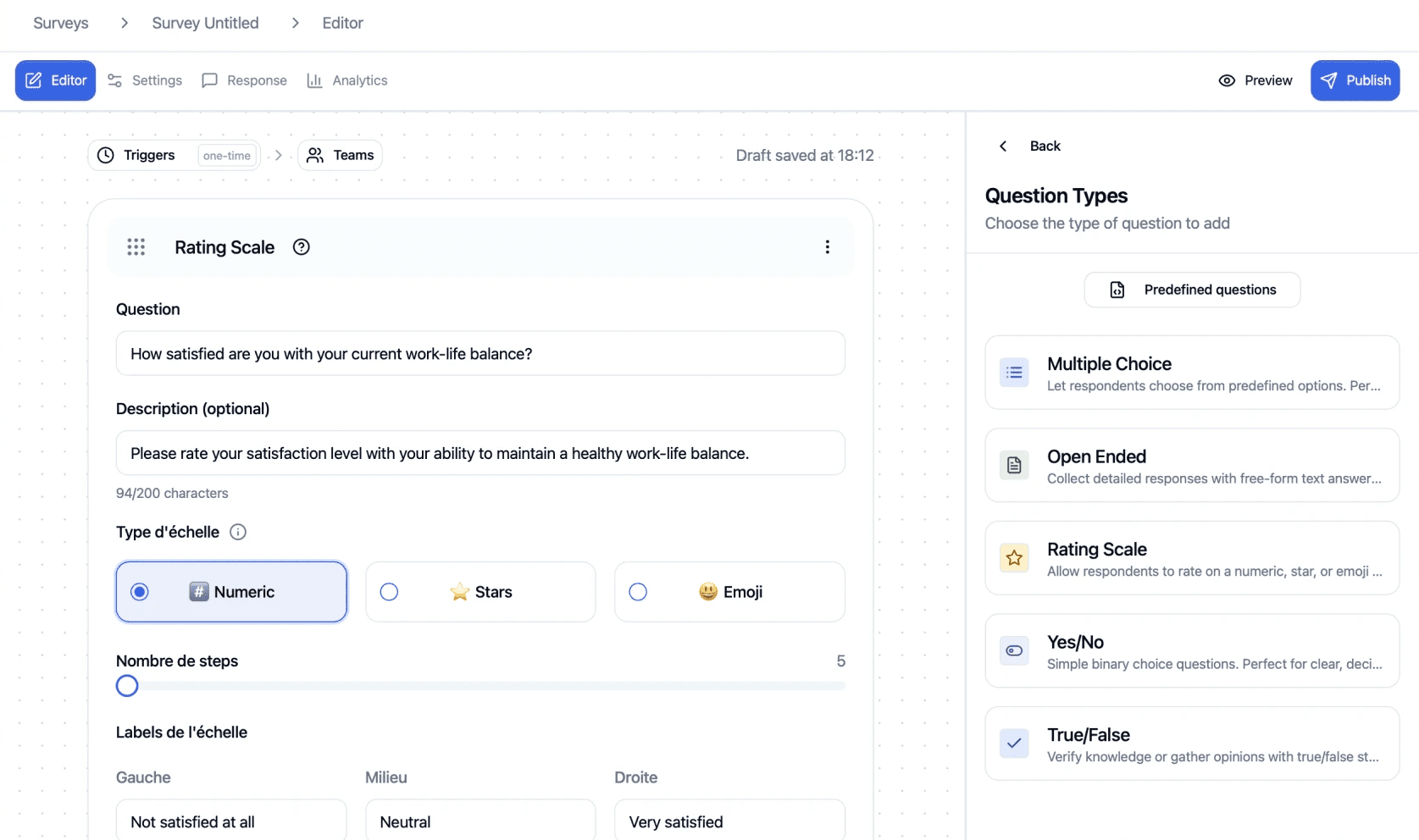Publish the survey
1419x840 pixels.
click(1355, 80)
